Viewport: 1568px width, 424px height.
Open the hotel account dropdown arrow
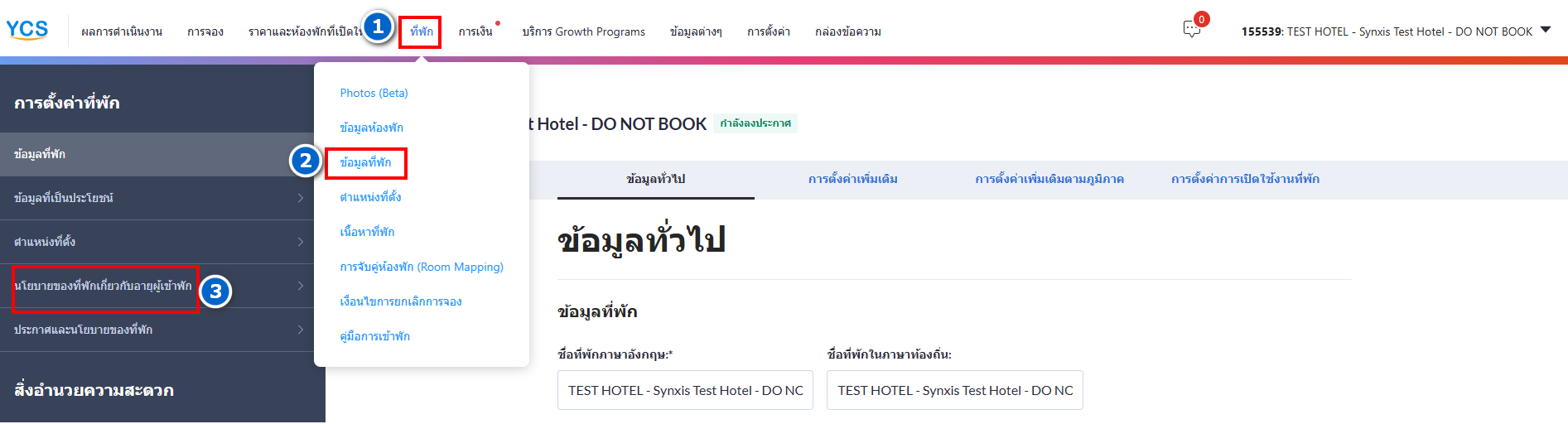point(1546,30)
